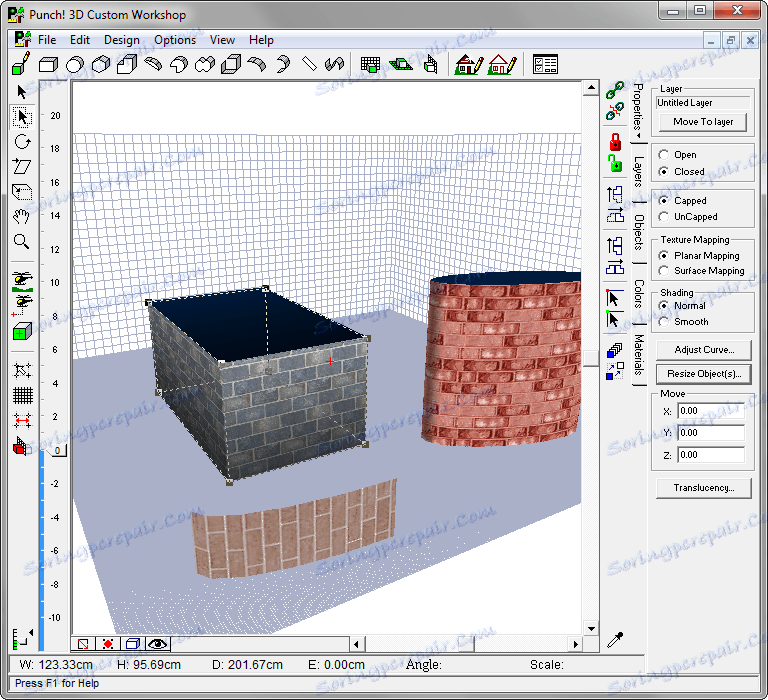768x700 pixels.
Task: Click the X move value field
Action: (710, 410)
